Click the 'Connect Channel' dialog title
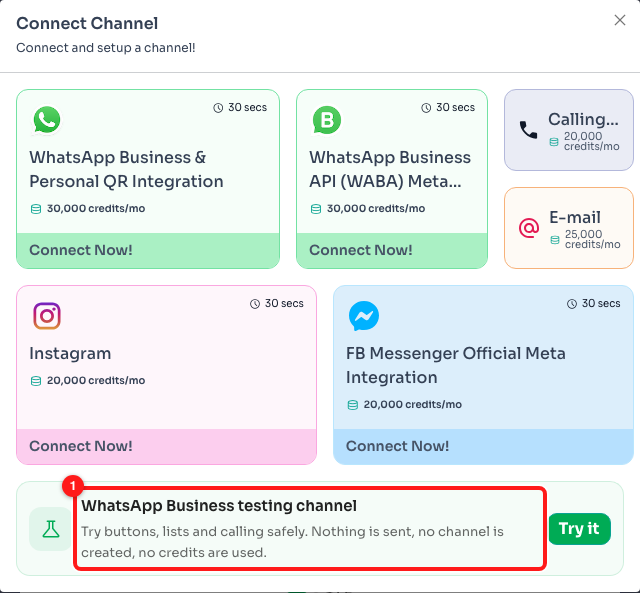Image resolution: width=640 pixels, height=593 pixels. (87, 23)
